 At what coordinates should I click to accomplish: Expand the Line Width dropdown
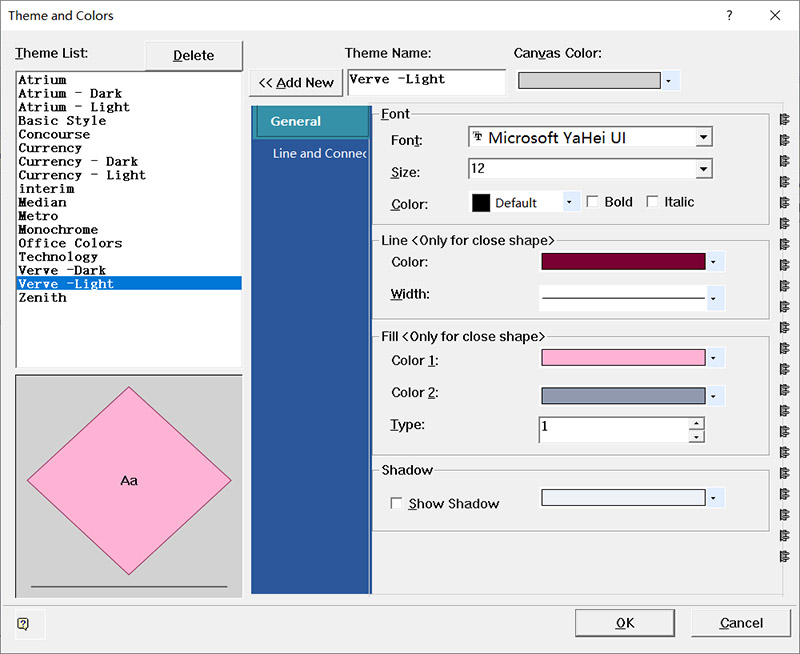[x=713, y=298]
